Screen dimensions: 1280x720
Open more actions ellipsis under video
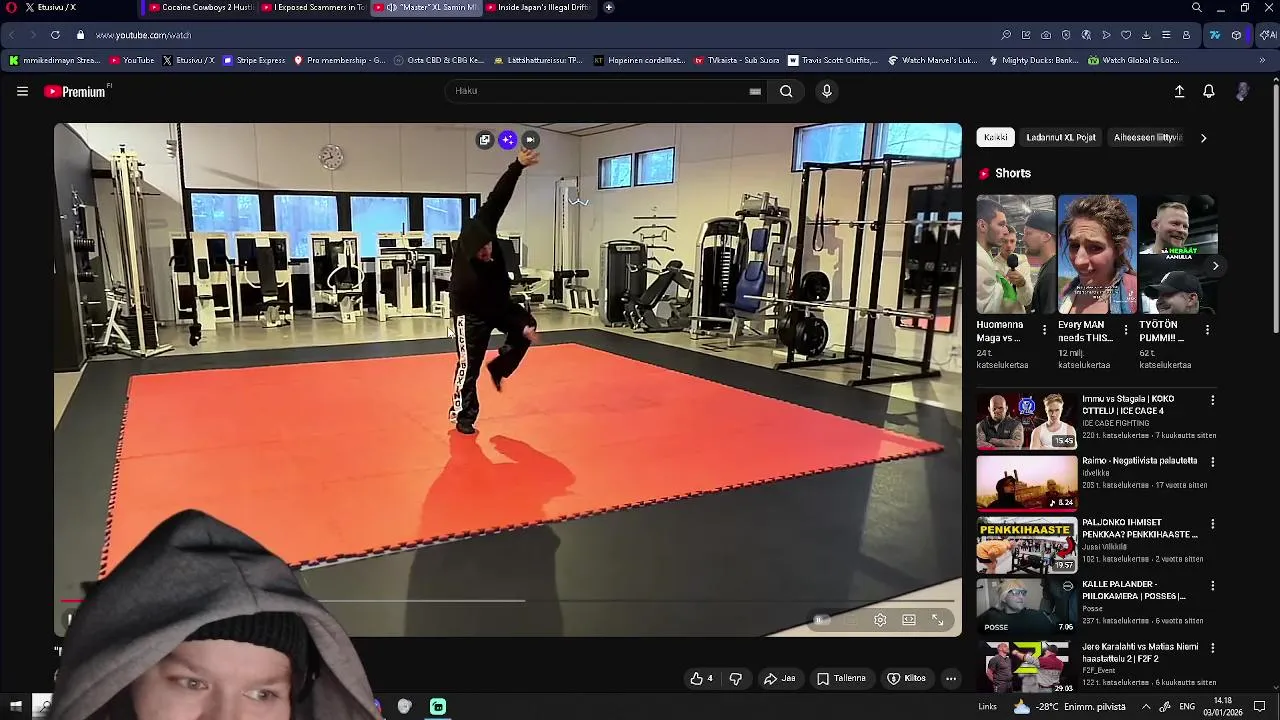click(951, 678)
